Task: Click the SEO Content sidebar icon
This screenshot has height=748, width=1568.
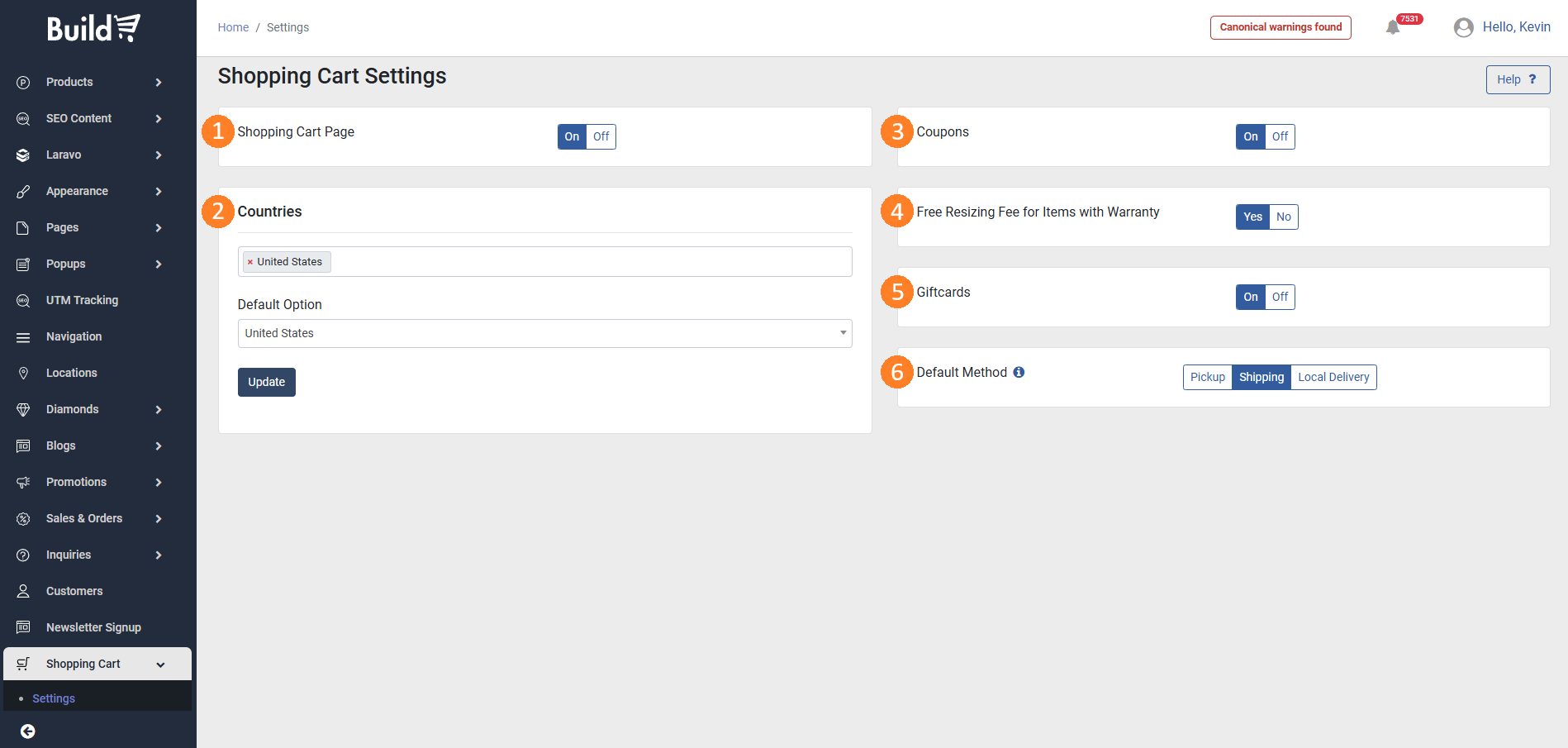Action: [x=23, y=118]
